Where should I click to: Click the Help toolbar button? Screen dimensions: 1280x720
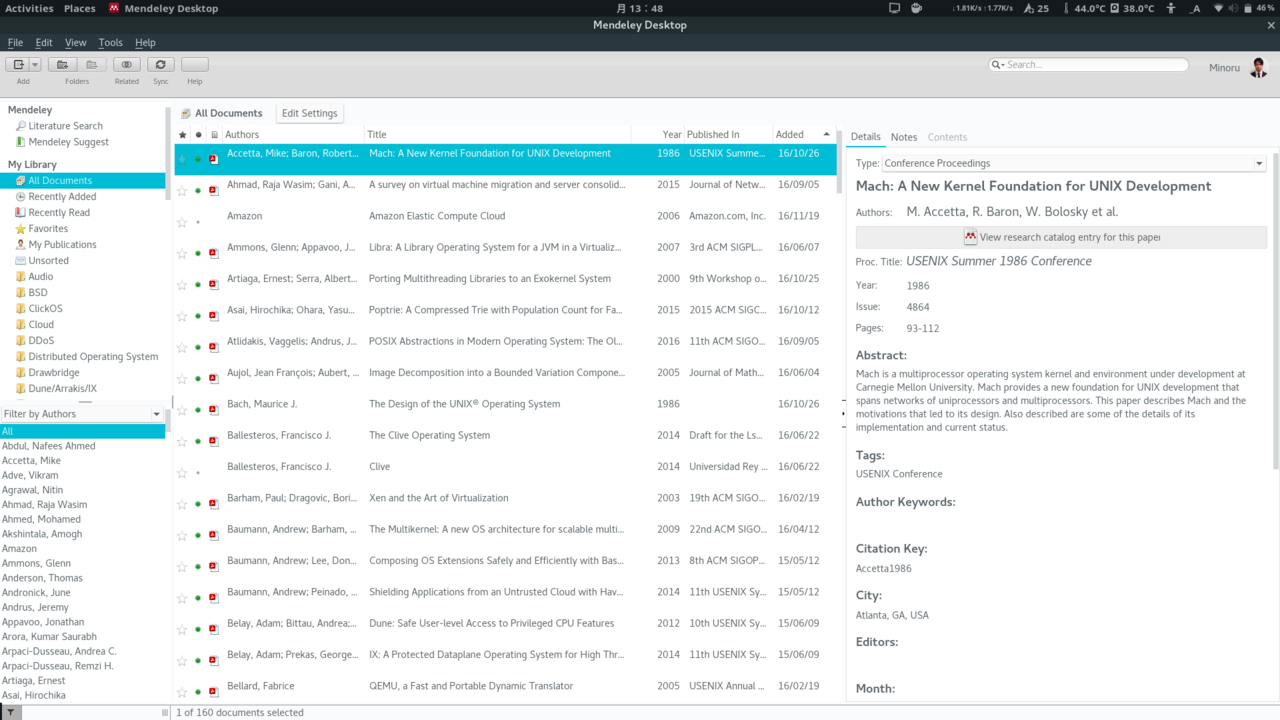coord(195,65)
